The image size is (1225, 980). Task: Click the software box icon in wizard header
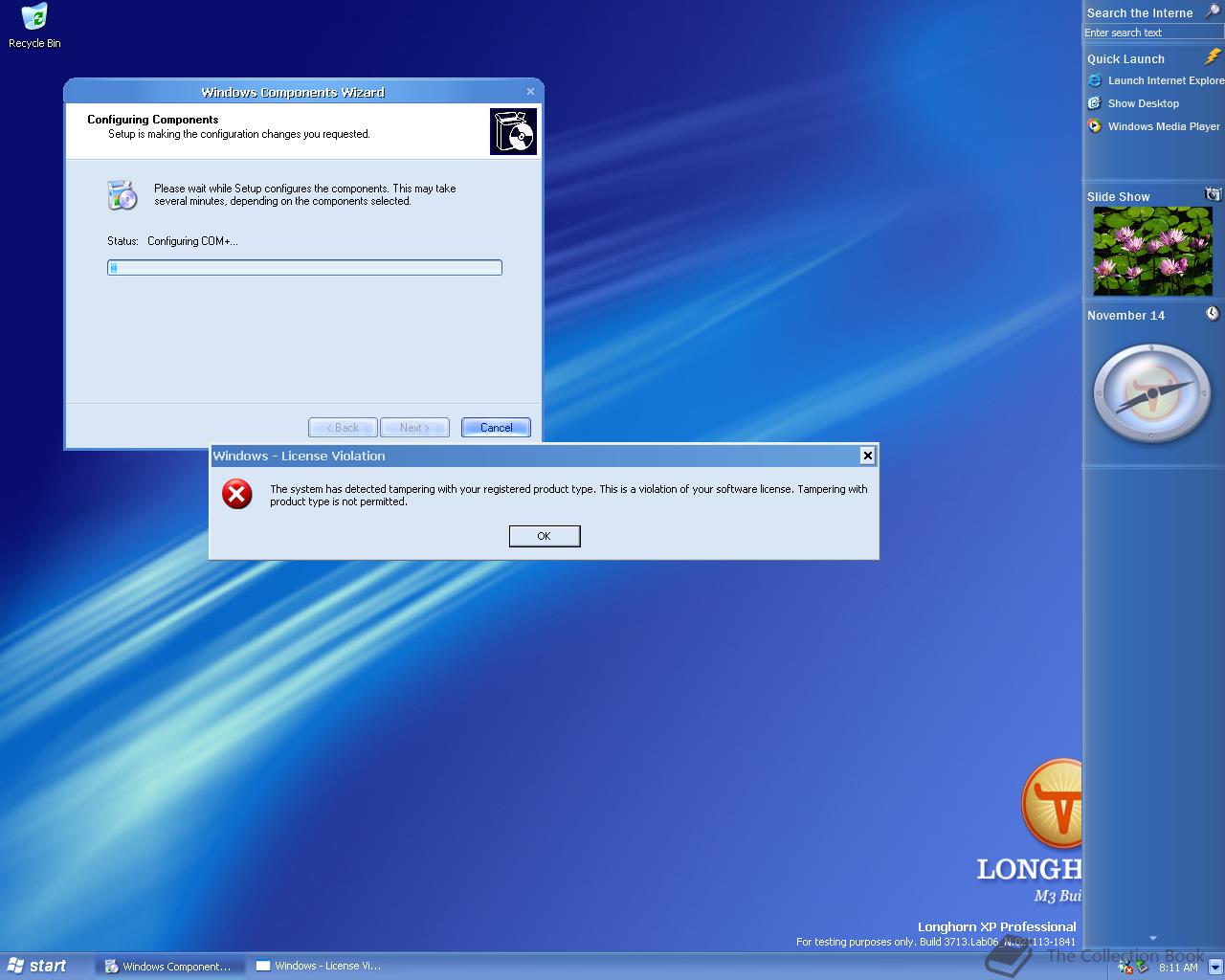[x=513, y=131]
